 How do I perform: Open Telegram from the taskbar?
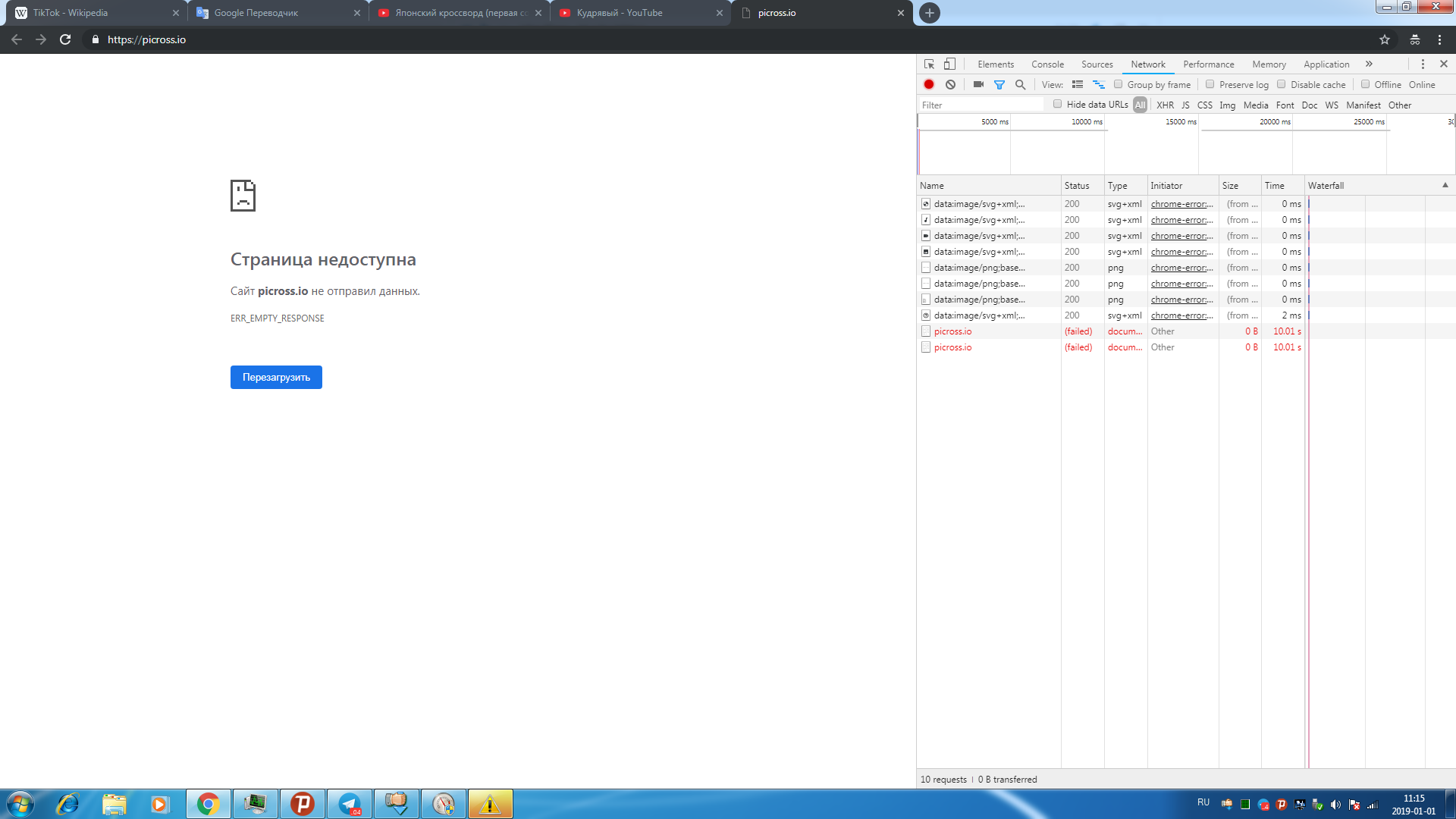tap(350, 804)
